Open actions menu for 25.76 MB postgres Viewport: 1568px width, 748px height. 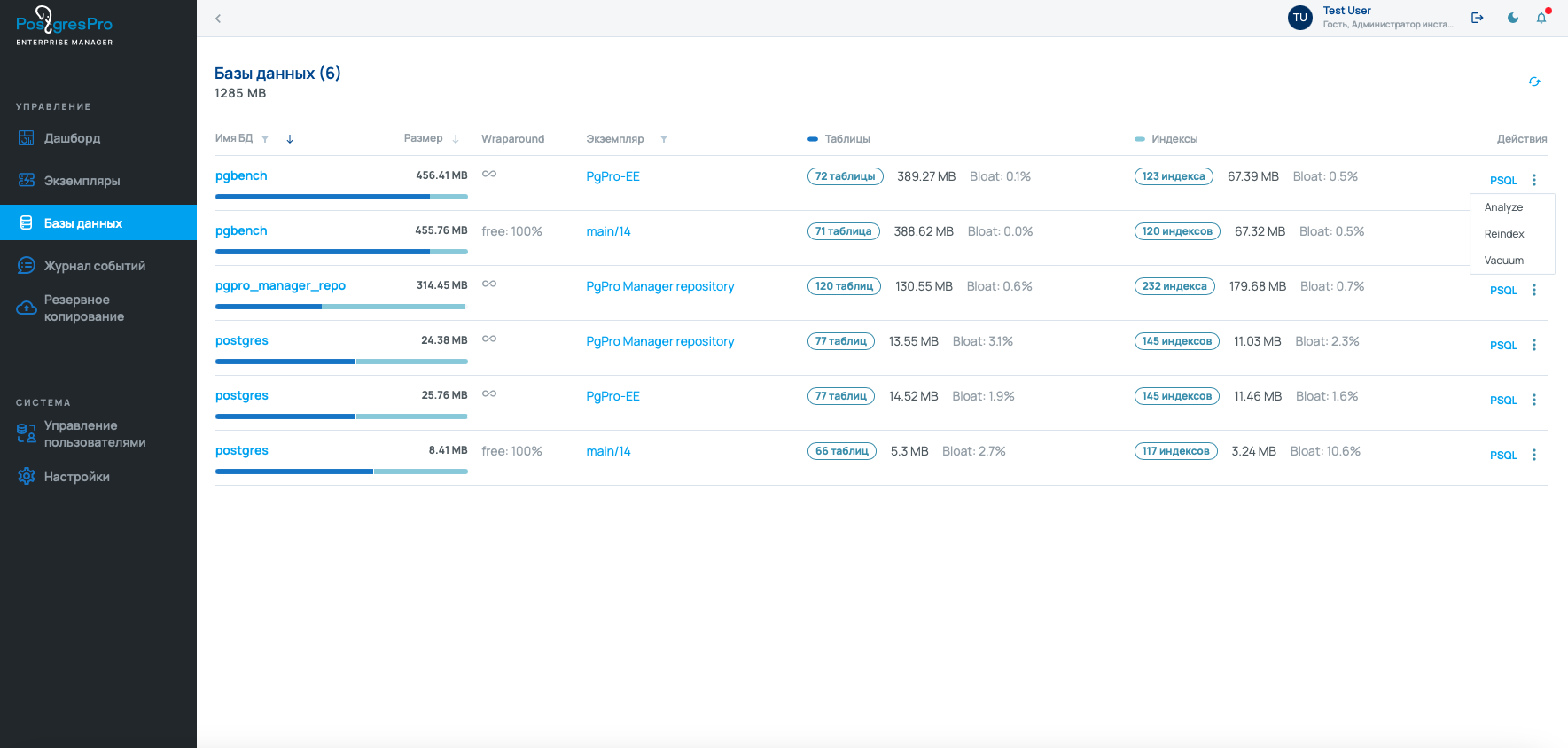pyautogui.click(x=1534, y=400)
